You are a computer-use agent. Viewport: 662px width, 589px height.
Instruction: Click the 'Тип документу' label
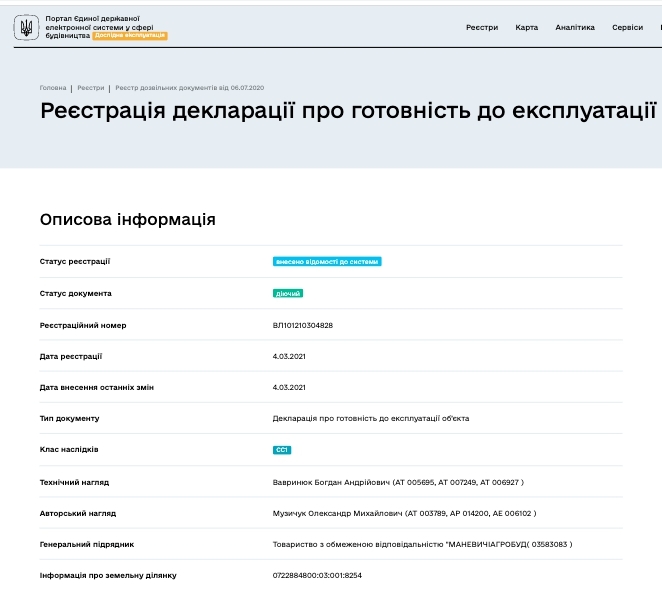click(69, 418)
